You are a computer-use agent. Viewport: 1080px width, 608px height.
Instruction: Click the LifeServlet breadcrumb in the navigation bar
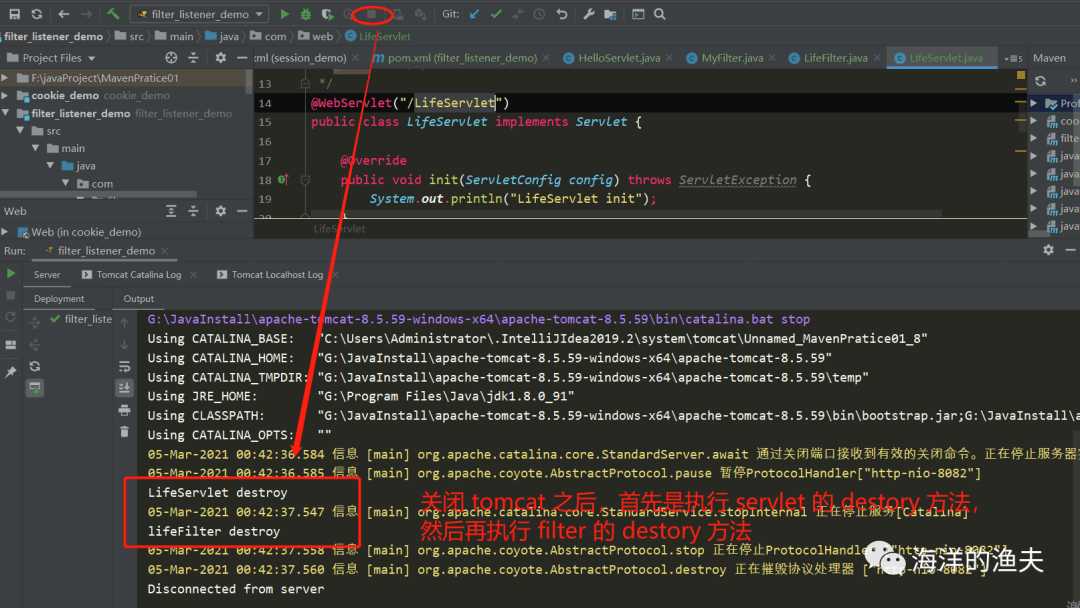[378, 36]
